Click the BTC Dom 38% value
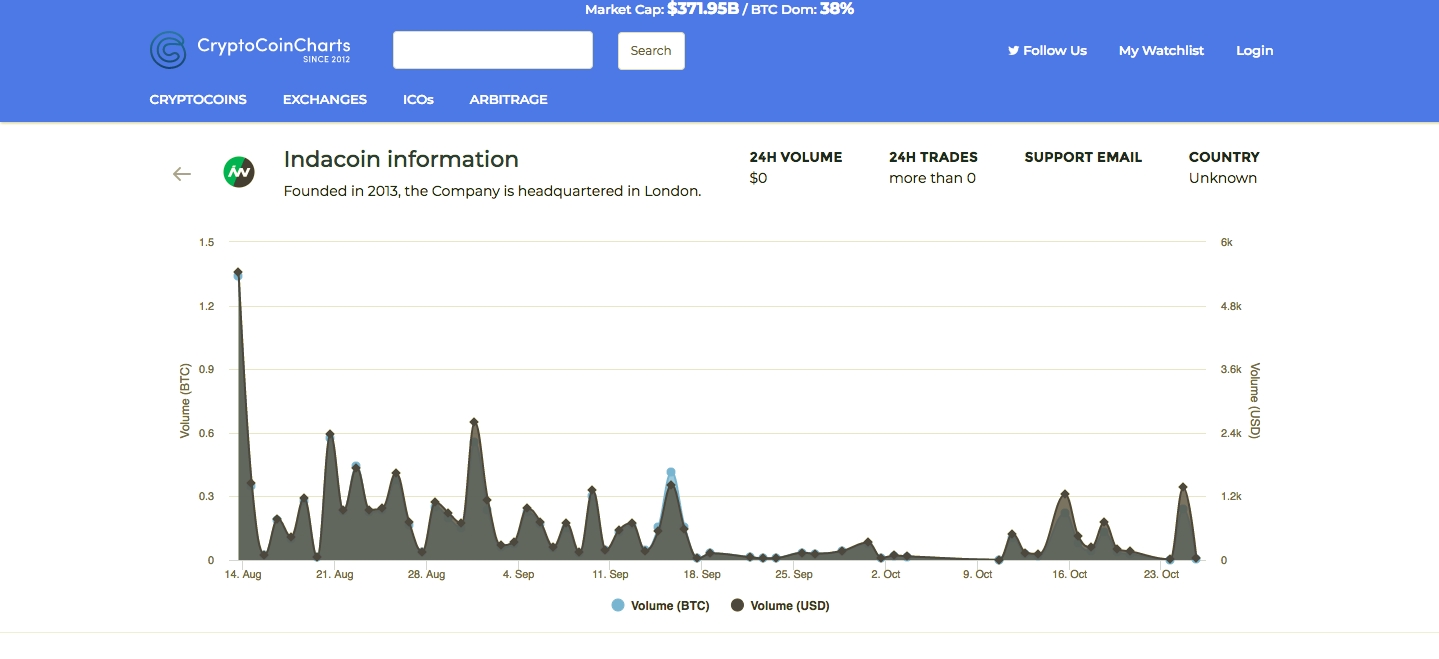1439x659 pixels. tap(837, 9)
